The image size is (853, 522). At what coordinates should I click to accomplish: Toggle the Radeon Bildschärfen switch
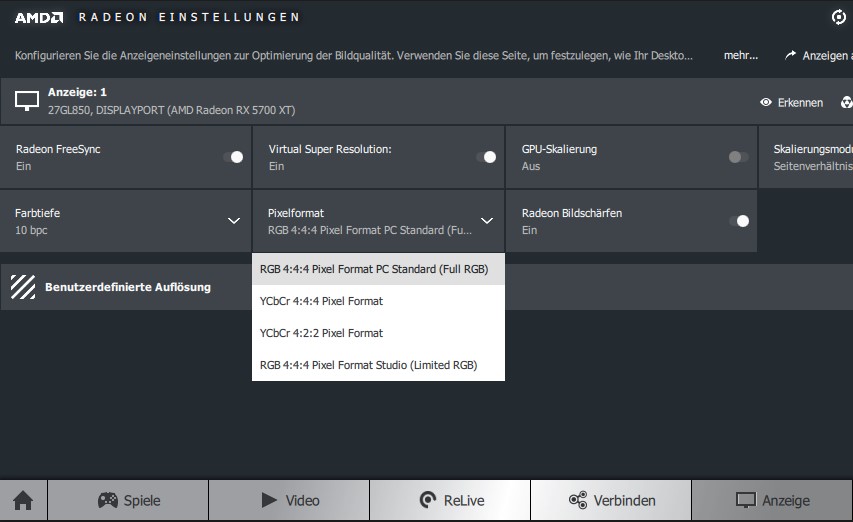coord(739,221)
